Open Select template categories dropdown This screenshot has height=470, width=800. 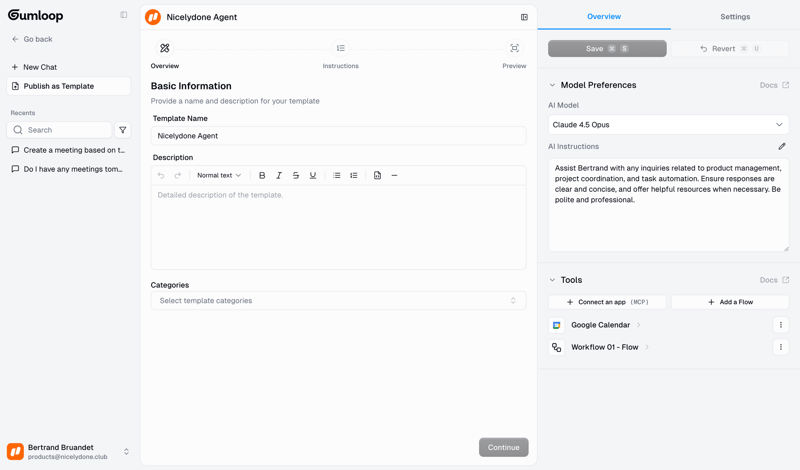click(338, 301)
